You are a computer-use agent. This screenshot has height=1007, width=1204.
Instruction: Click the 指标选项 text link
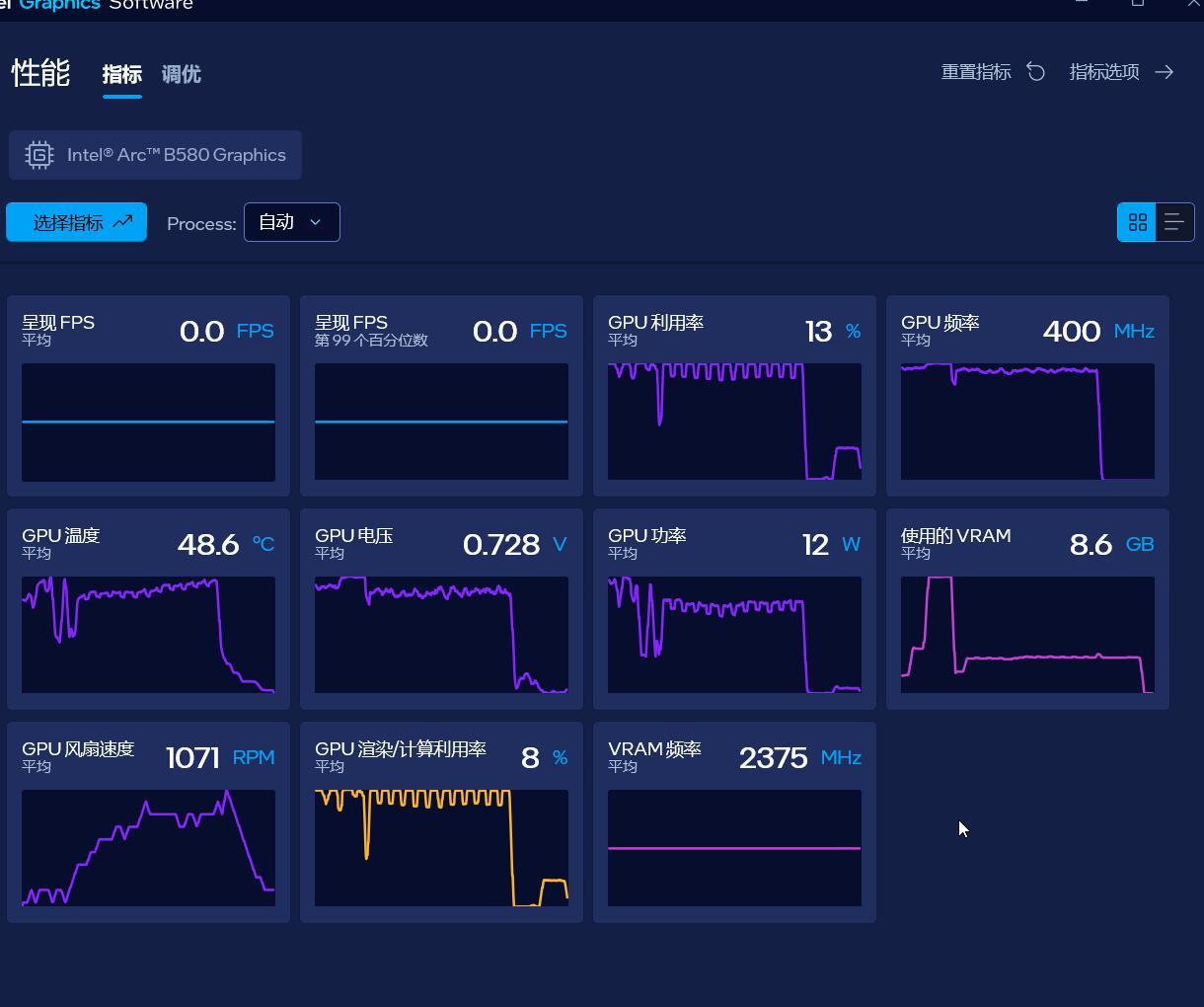point(1104,72)
